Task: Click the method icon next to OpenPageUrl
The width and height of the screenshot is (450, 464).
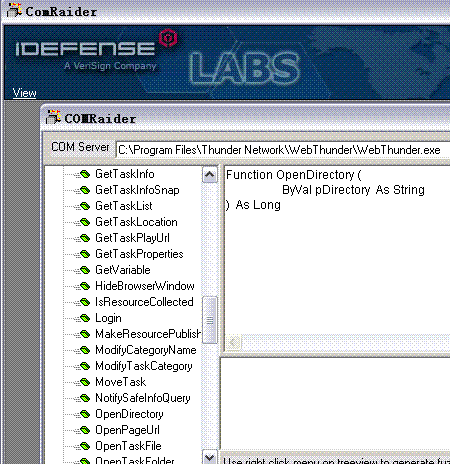Action: (85, 430)
